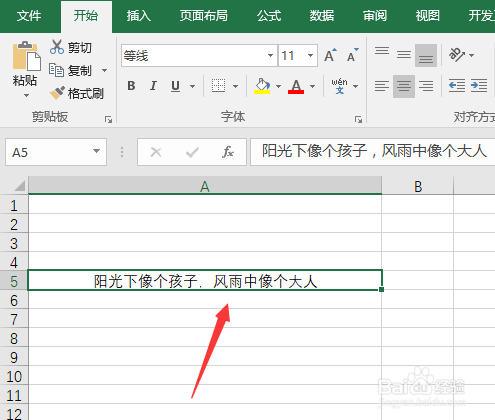The width and height of the screenshot is (495, 420).
Task: Open the Name Box A5 dropdown
Action: 96,151
